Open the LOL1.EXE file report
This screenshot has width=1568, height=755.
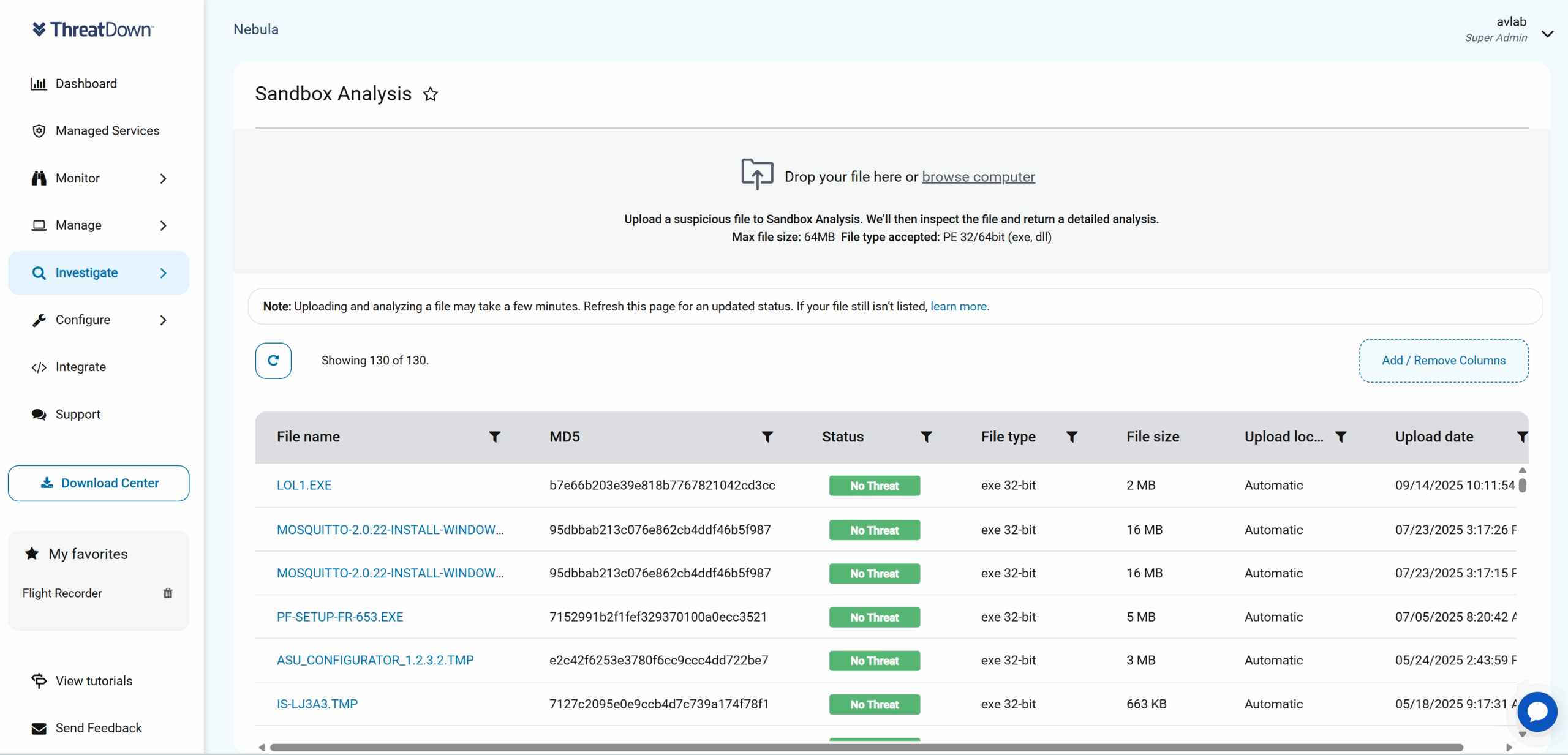304,485
